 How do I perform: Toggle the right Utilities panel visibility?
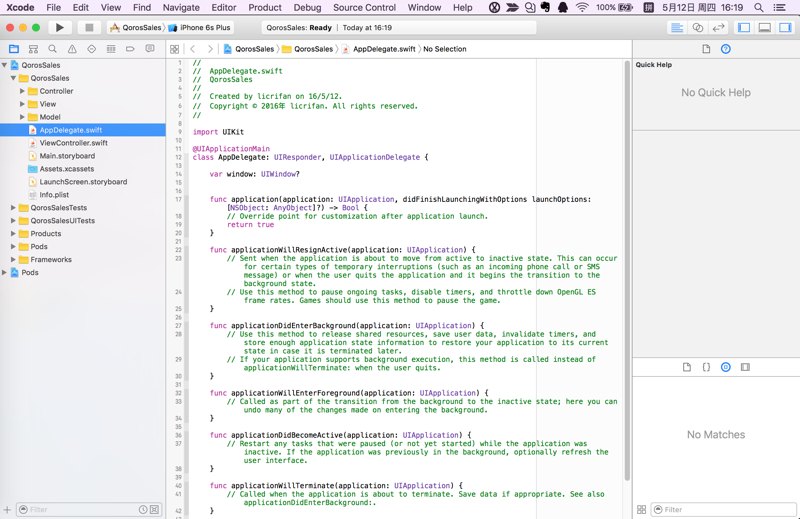[x=785, y=28]
